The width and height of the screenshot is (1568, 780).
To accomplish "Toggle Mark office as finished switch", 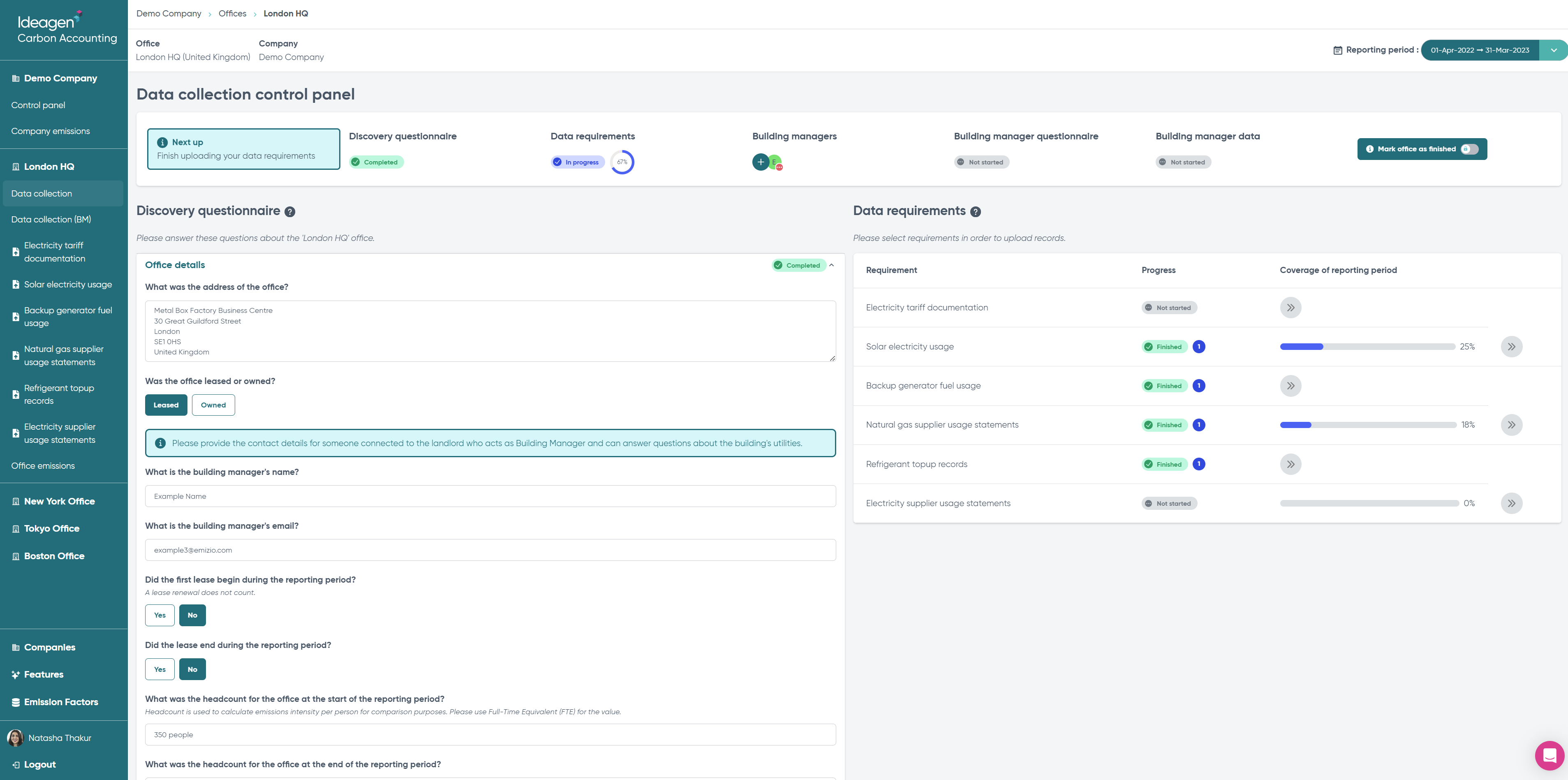I will (1469, 149).
